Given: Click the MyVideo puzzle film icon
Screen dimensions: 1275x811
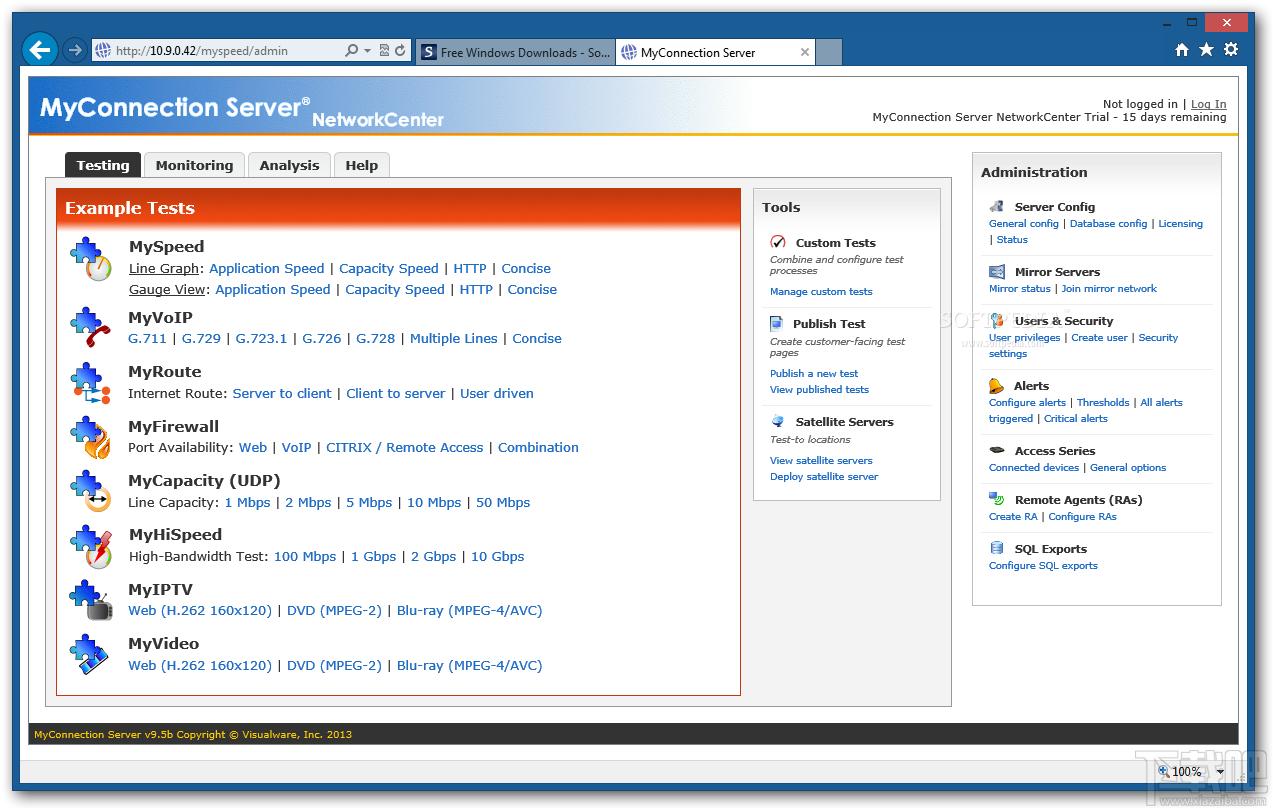Looking at the screenshot, I should pyautogui.click(x=90, y=655).
